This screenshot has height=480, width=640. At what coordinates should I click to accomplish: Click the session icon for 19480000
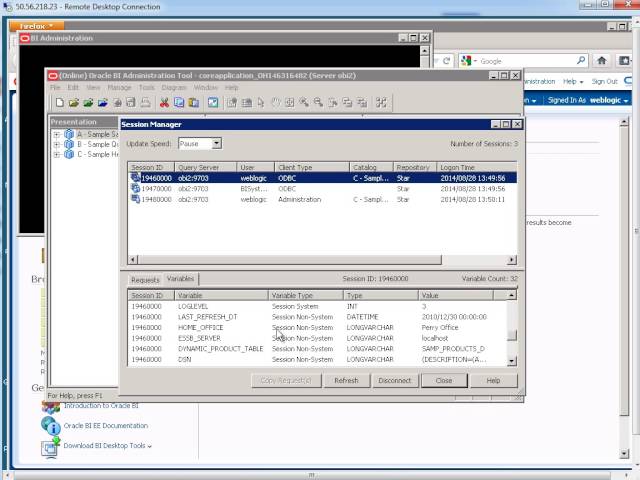click(x=136, y=199)
